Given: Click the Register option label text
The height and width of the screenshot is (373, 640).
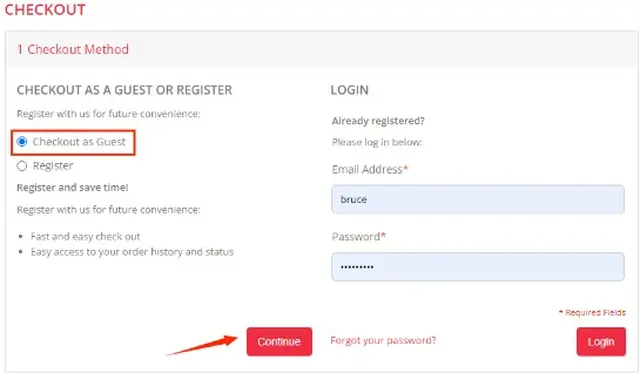Looking at the screenshot, I should point(53,166).
